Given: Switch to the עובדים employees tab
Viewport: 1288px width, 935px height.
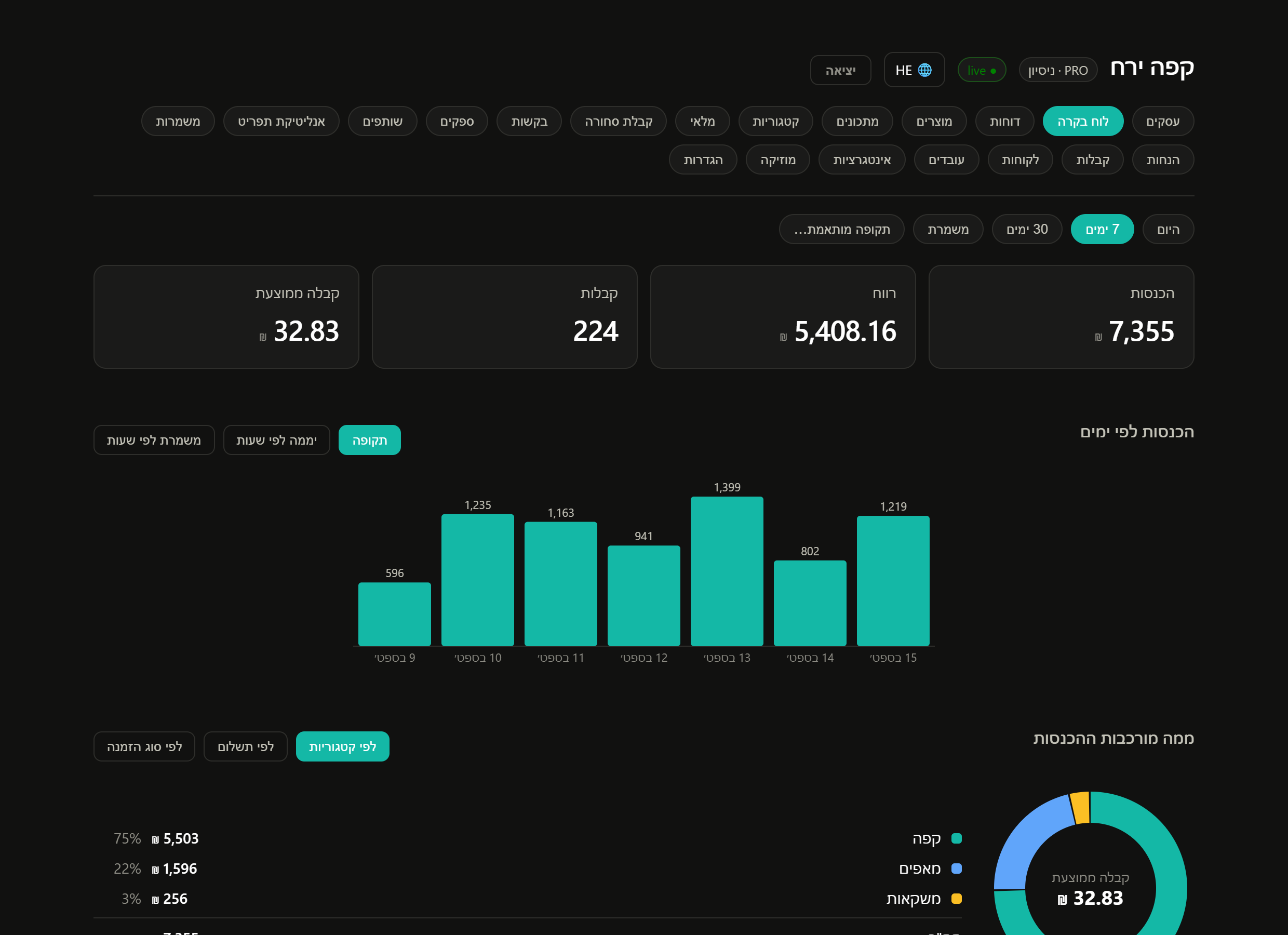Looking at the screenshot, I should (947, 159).
